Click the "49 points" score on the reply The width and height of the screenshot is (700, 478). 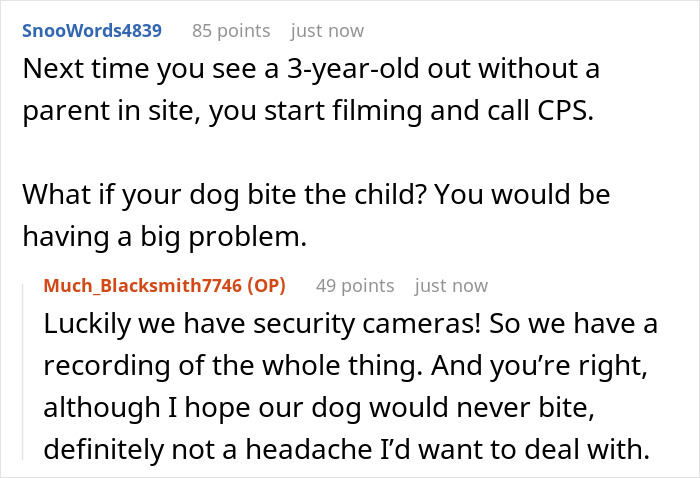coord(354,286)
